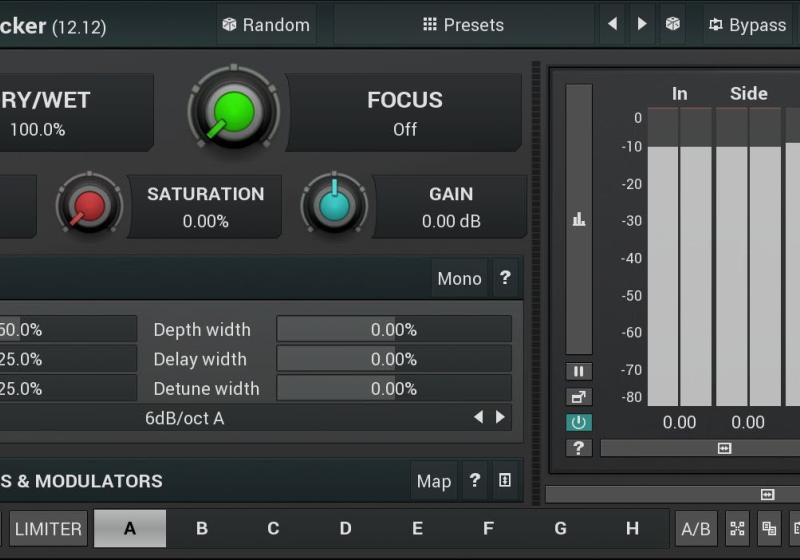Select preset slot H
This screenshot has width=800, height=560.
pos(632,529)
